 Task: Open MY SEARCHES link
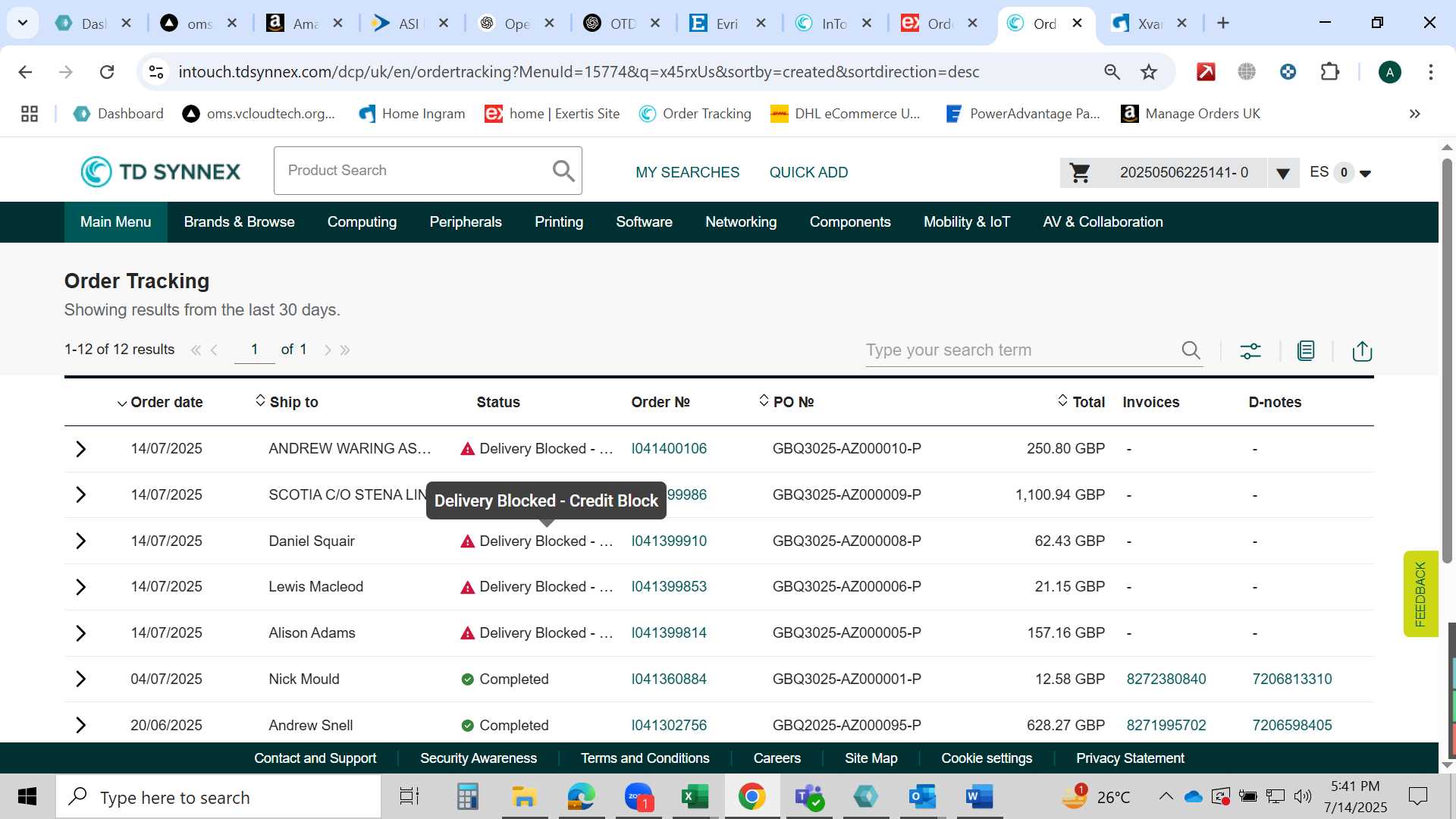tap(687, 173)
